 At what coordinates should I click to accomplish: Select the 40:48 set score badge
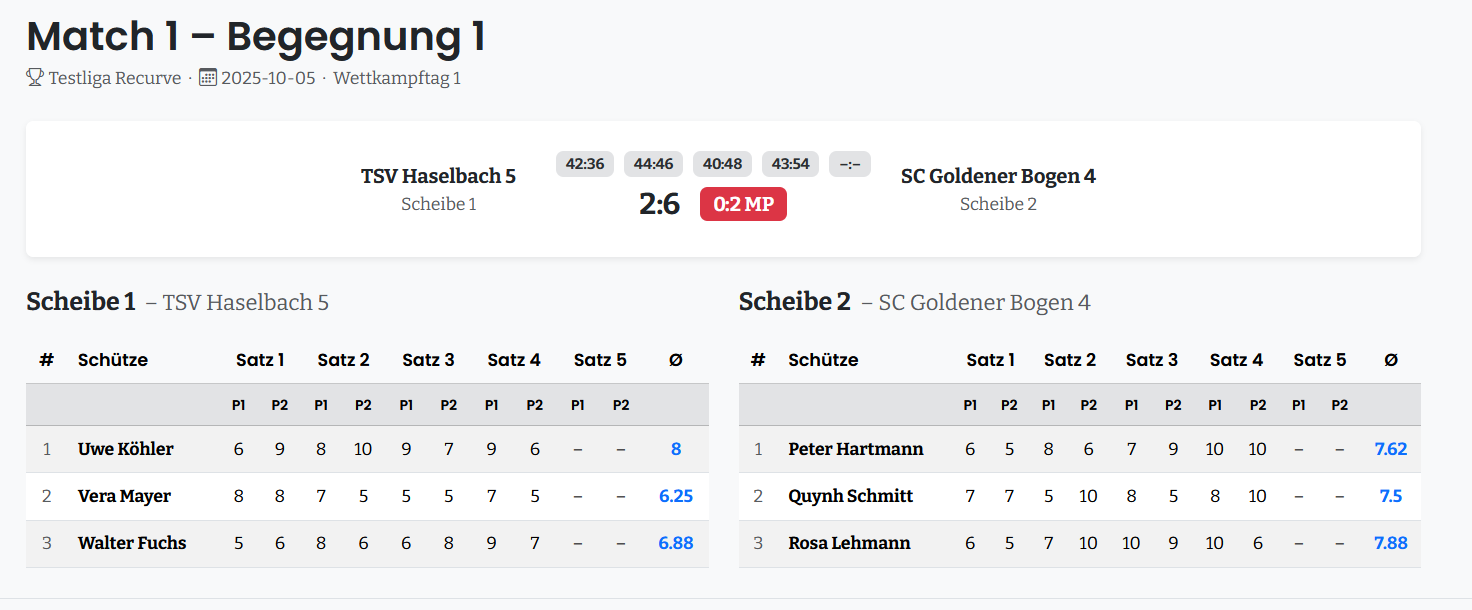point(723,164)
